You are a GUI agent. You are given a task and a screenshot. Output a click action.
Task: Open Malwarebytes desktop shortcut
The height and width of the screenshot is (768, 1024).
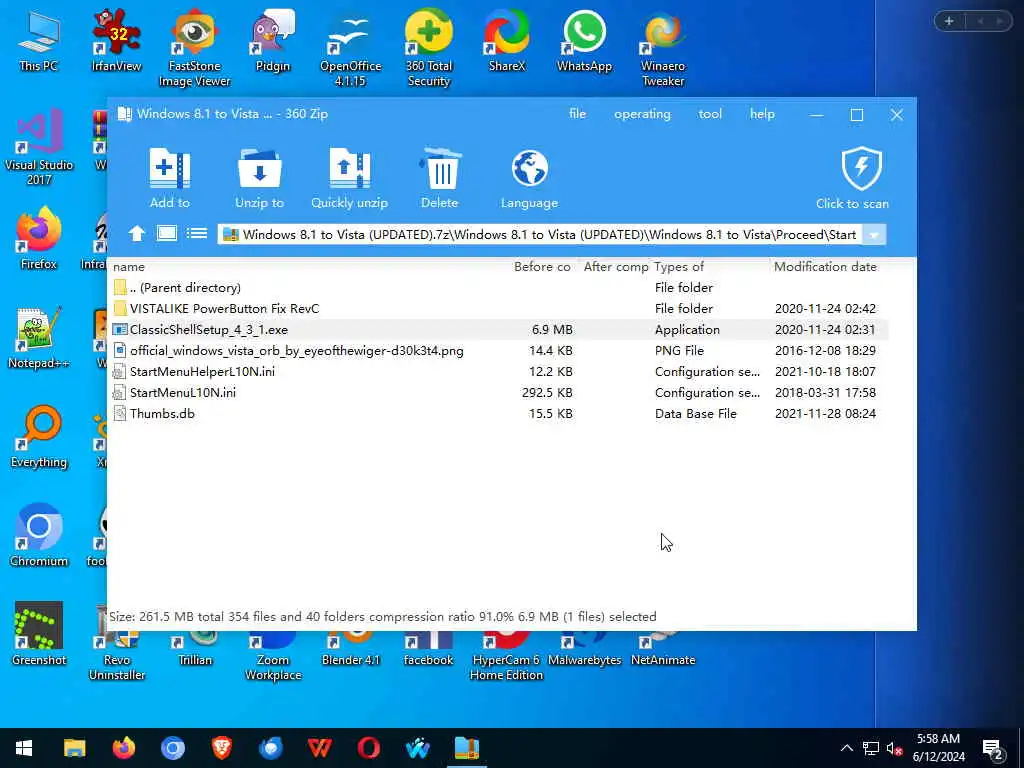(584, 650)
